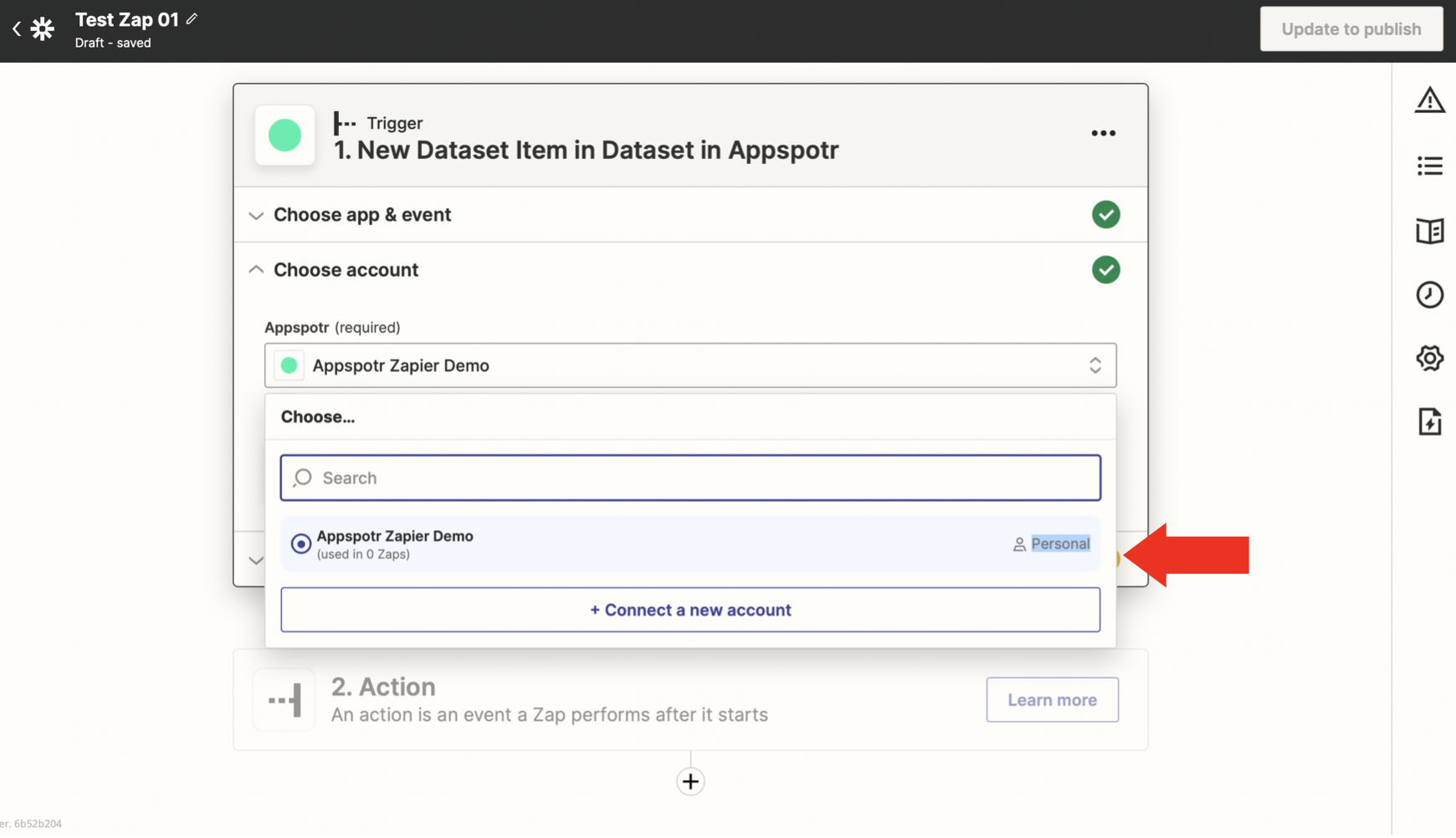This screenshot has height=838, width=1456.
Task: Collapse the Choose account section
Action: coord(690,270)
